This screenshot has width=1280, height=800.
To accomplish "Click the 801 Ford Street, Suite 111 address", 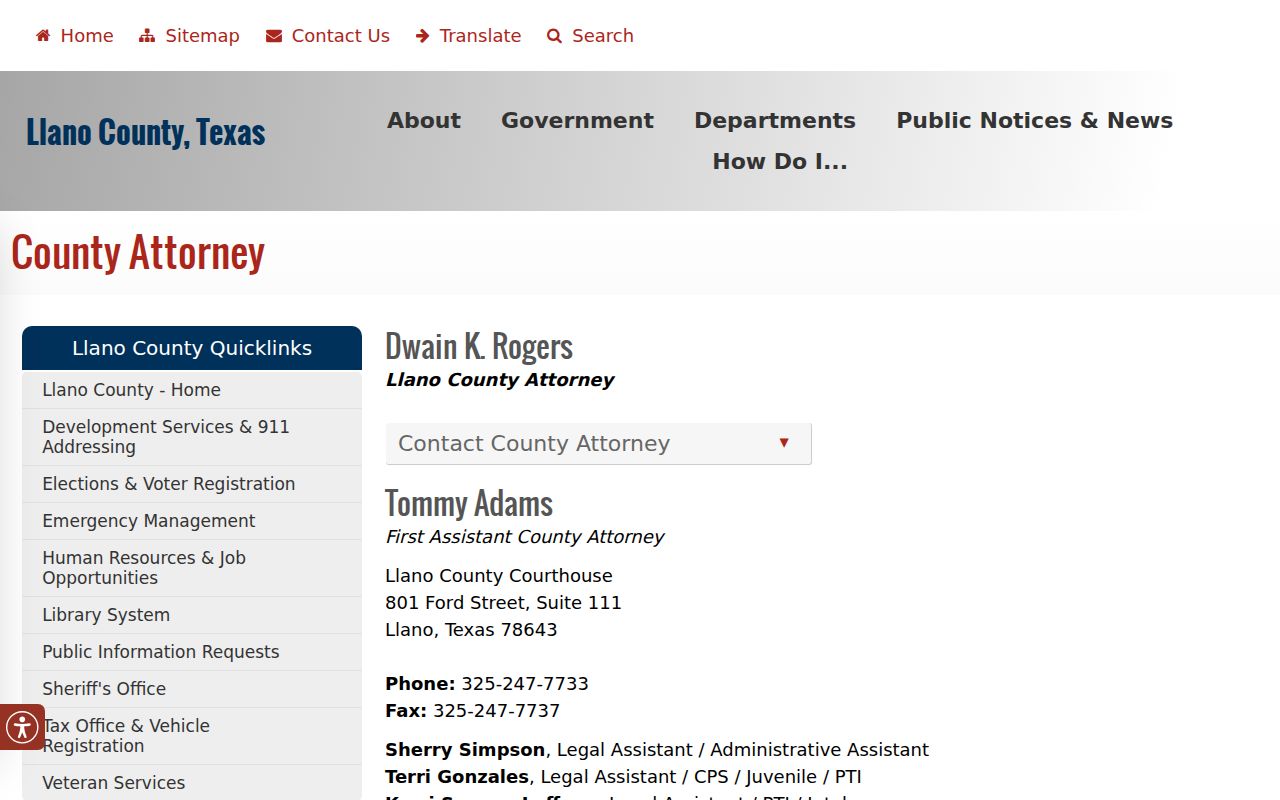I will pyautogui.click(x=503, y=603).
